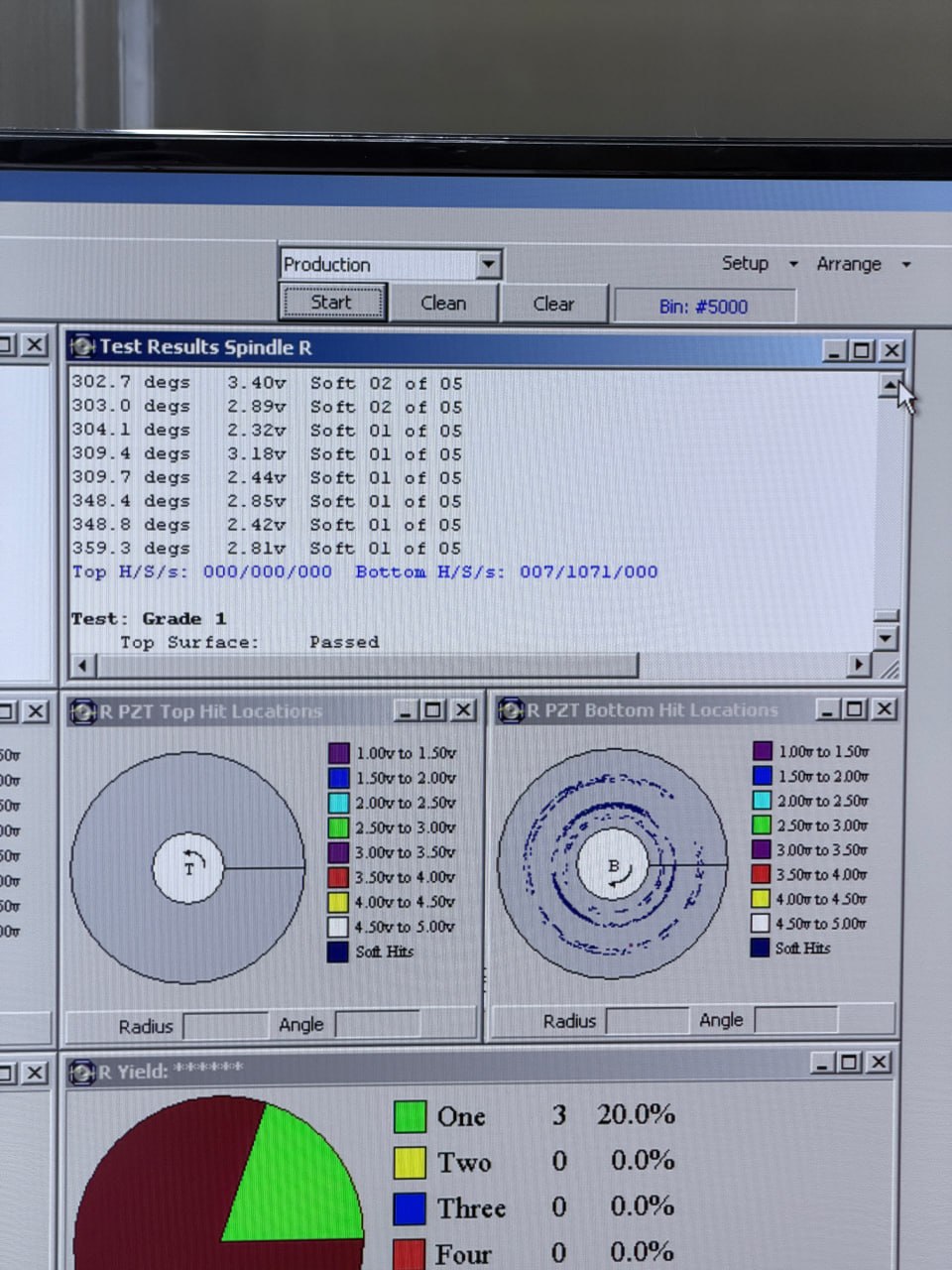The image size is (952, 1270).
Task: Select the 302.7 degs 3.40v result row
Action: click(267, 383)
